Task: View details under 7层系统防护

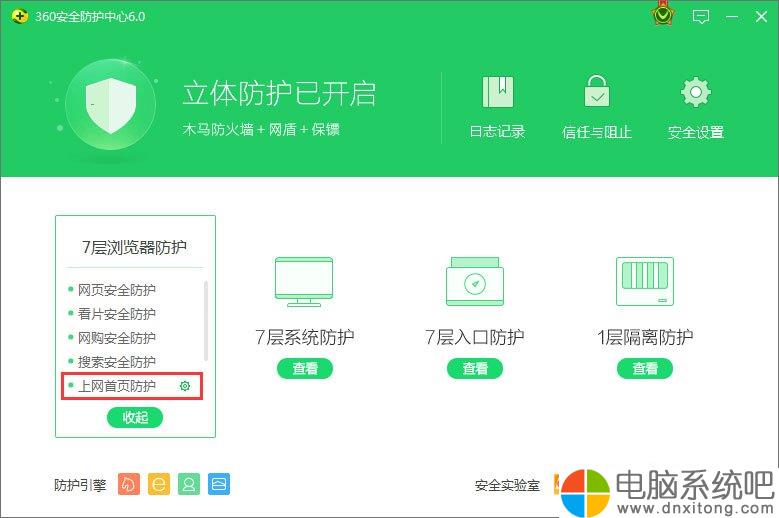Action: [x=305, y=369]
